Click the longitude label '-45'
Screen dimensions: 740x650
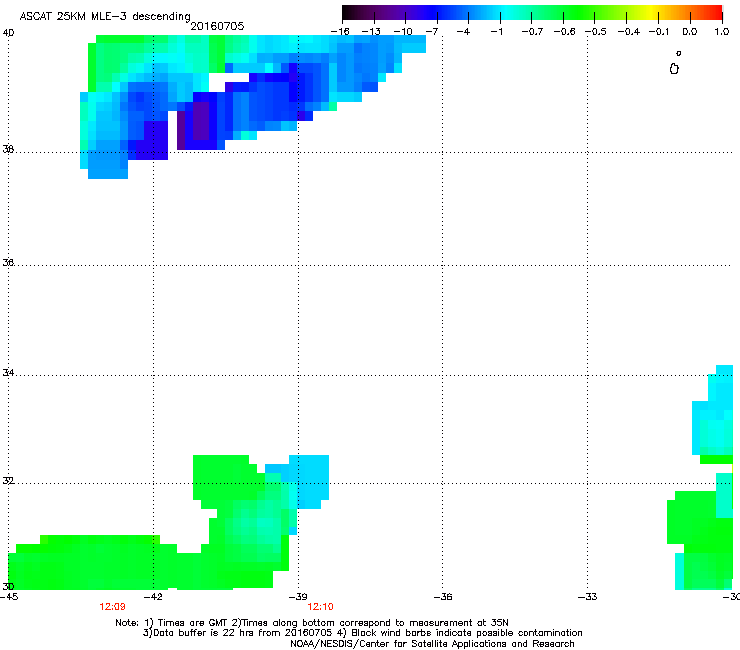(x=9, y=597)
